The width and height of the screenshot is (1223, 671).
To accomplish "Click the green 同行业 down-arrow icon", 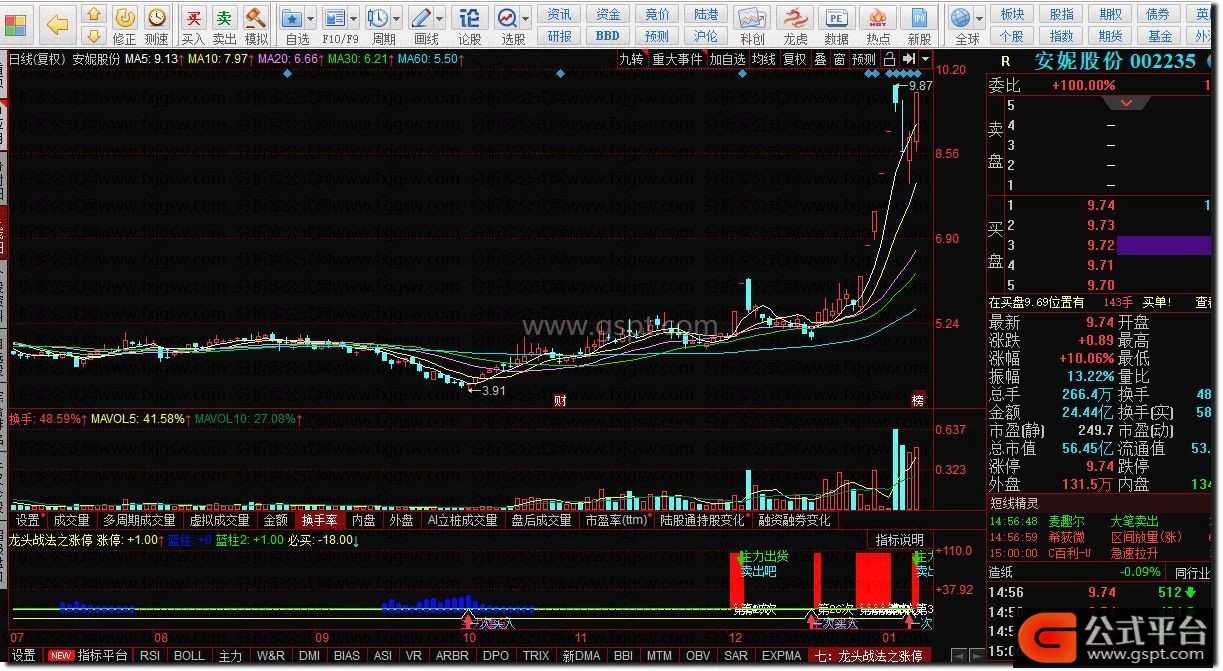I will 1190,593.
